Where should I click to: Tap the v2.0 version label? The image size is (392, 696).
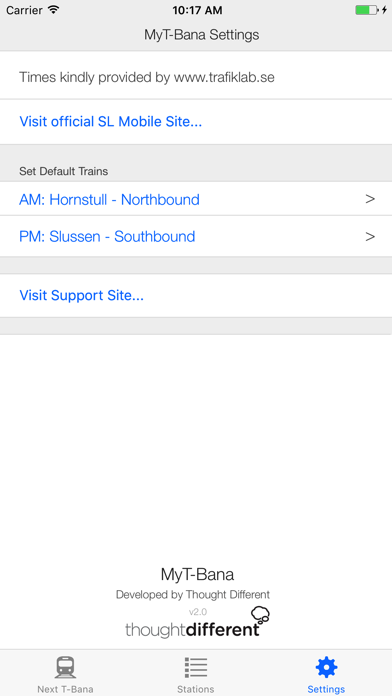coord(198,612)
